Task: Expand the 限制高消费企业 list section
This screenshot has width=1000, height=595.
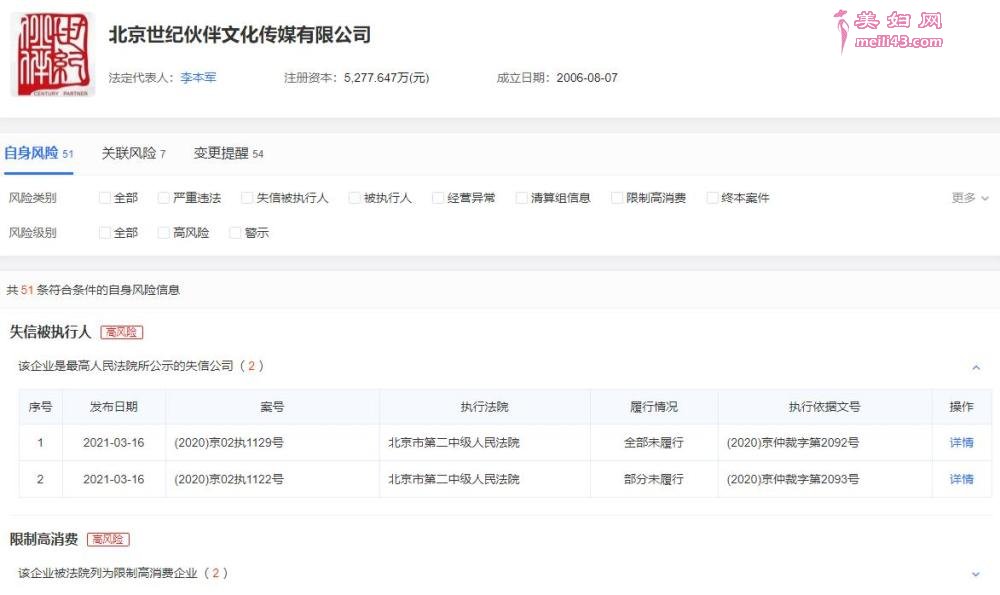Action: [976, 574]
